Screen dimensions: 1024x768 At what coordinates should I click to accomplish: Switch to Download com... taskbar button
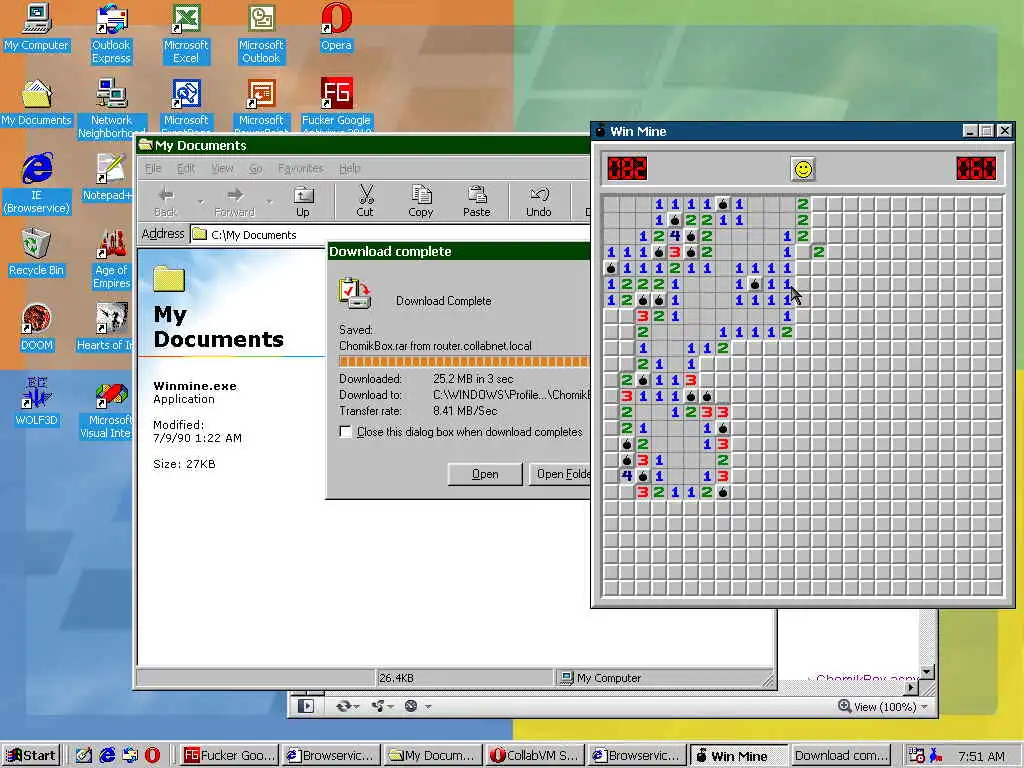tap(841, 755)
